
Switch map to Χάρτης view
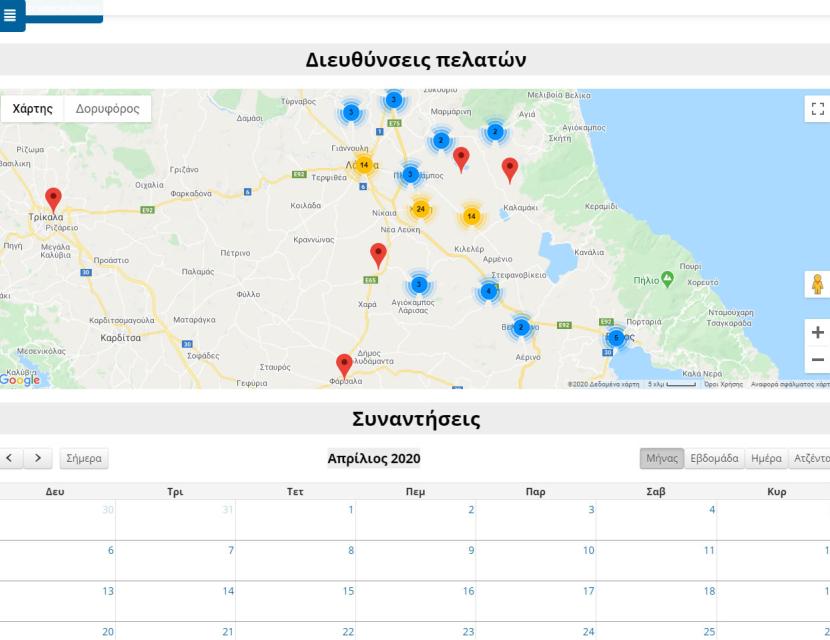coord(33,109)
